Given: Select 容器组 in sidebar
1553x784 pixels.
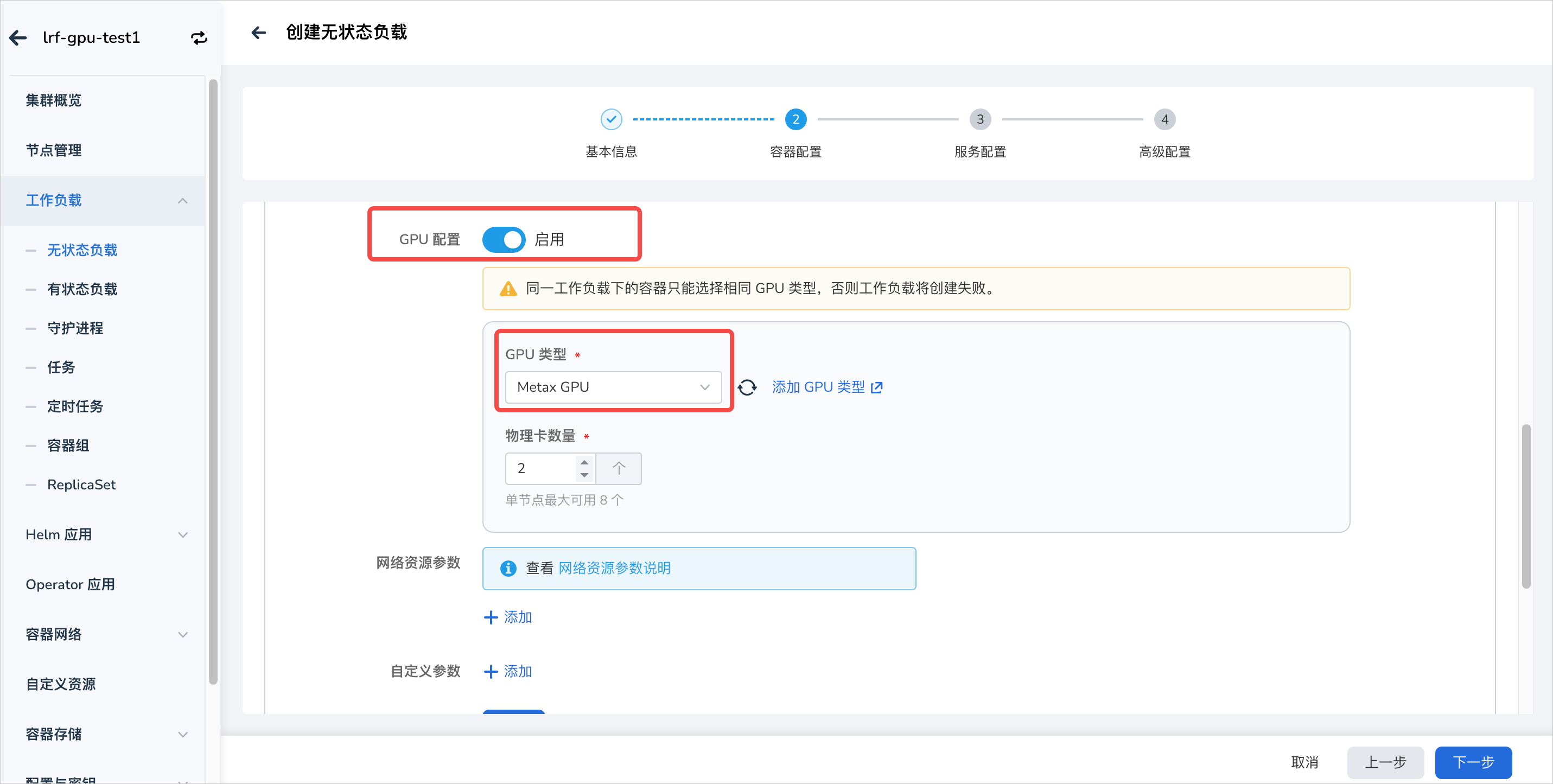Looking at the screenshot, I should (68, 446).
